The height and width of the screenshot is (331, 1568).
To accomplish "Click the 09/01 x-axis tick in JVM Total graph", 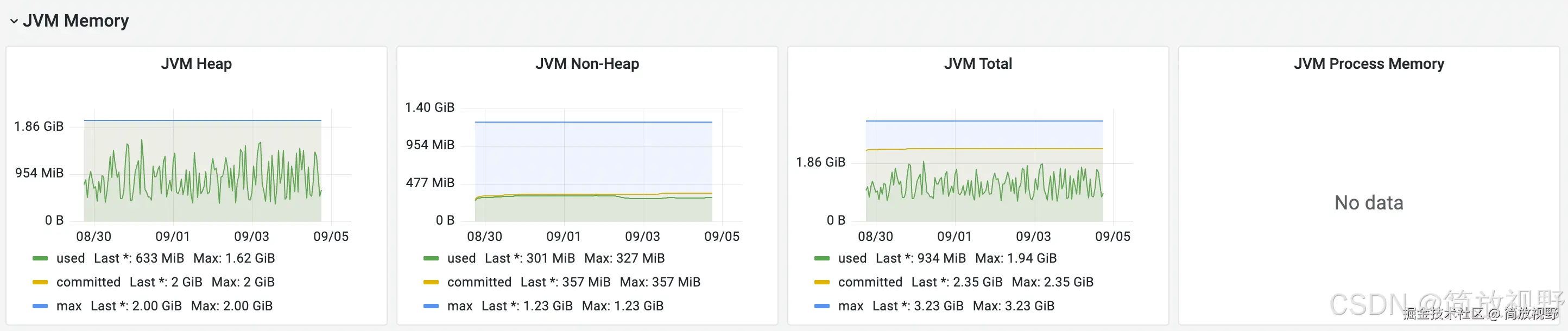I will tap(954, 237).
